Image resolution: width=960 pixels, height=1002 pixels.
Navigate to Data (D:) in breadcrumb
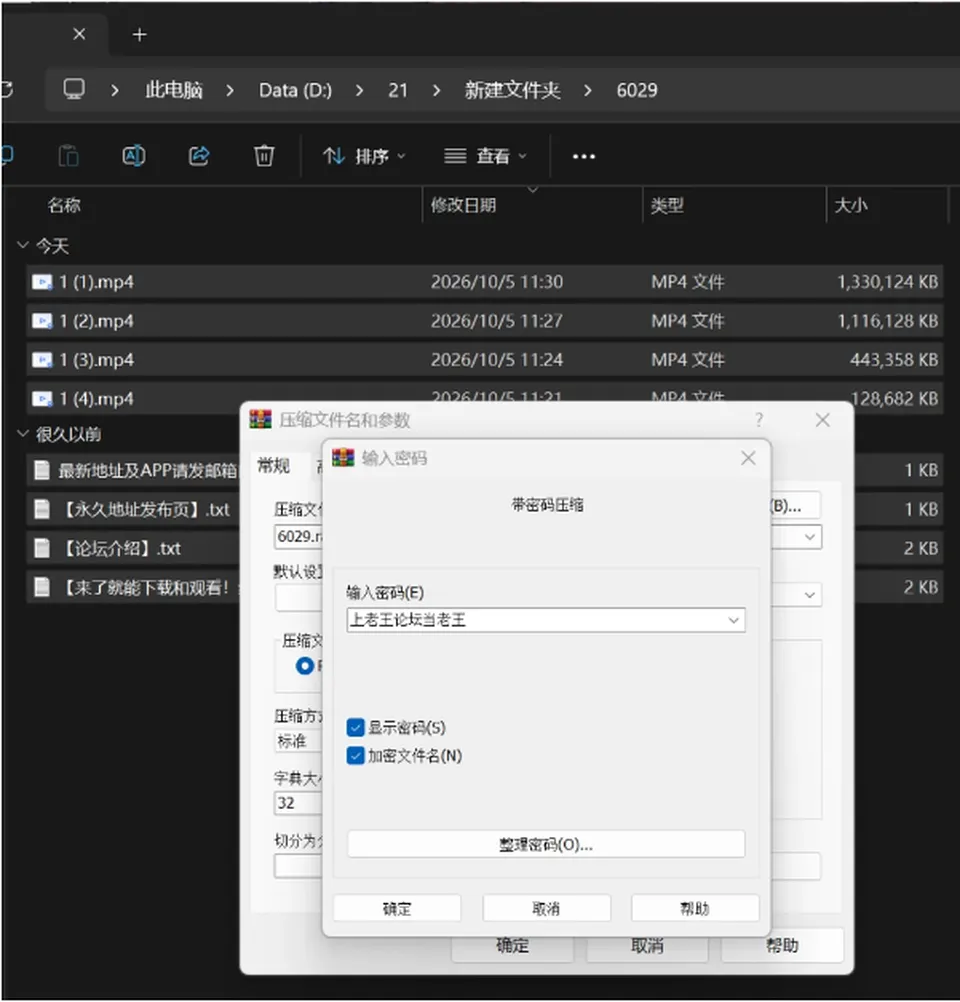point(295,90)
